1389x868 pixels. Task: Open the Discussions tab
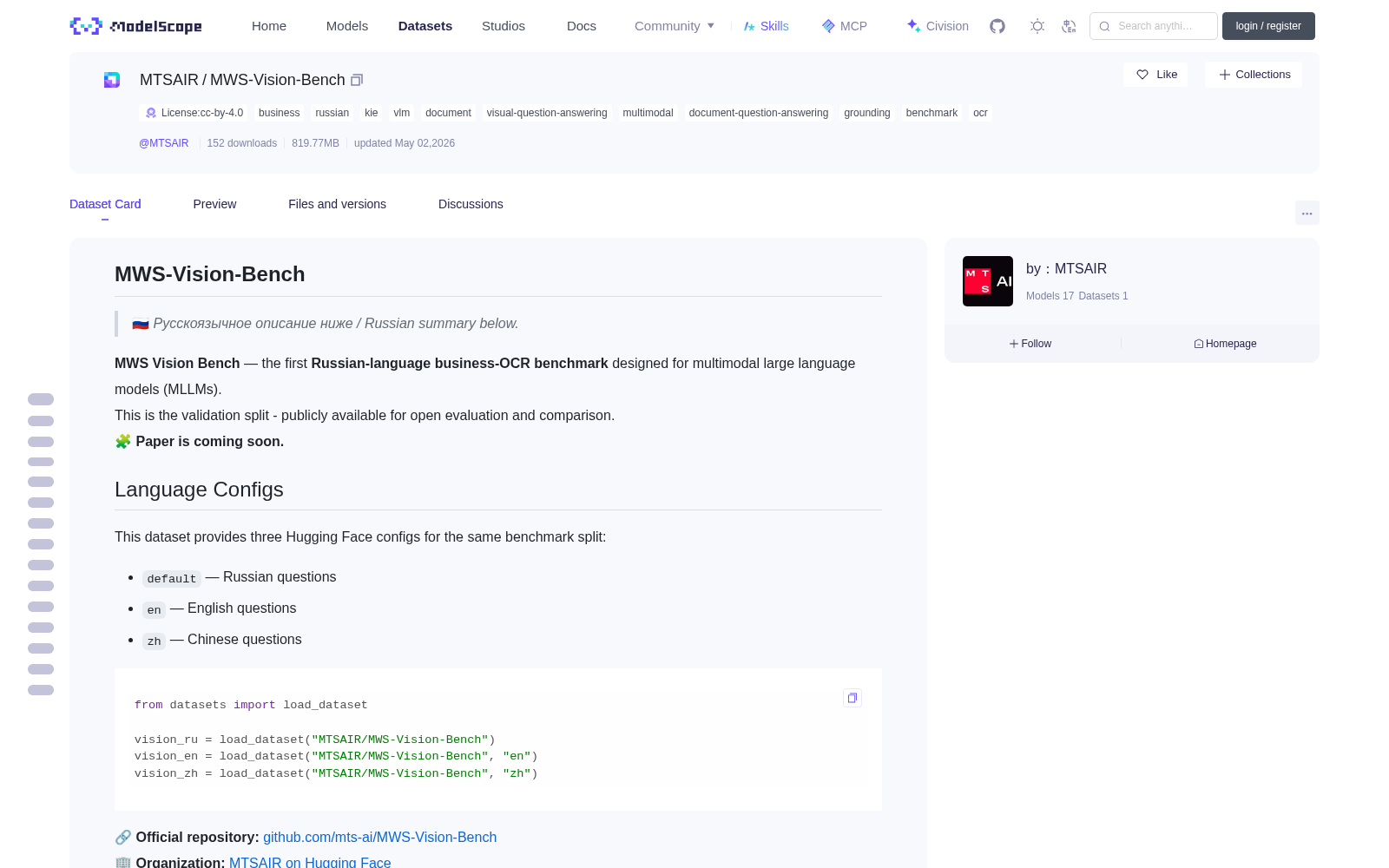pos(471,204)
